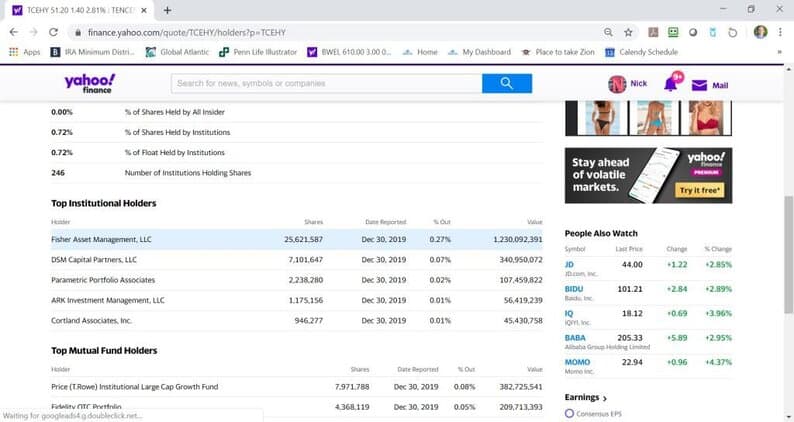Click the 25,621,587 shares cell

[x=303, y=239]
